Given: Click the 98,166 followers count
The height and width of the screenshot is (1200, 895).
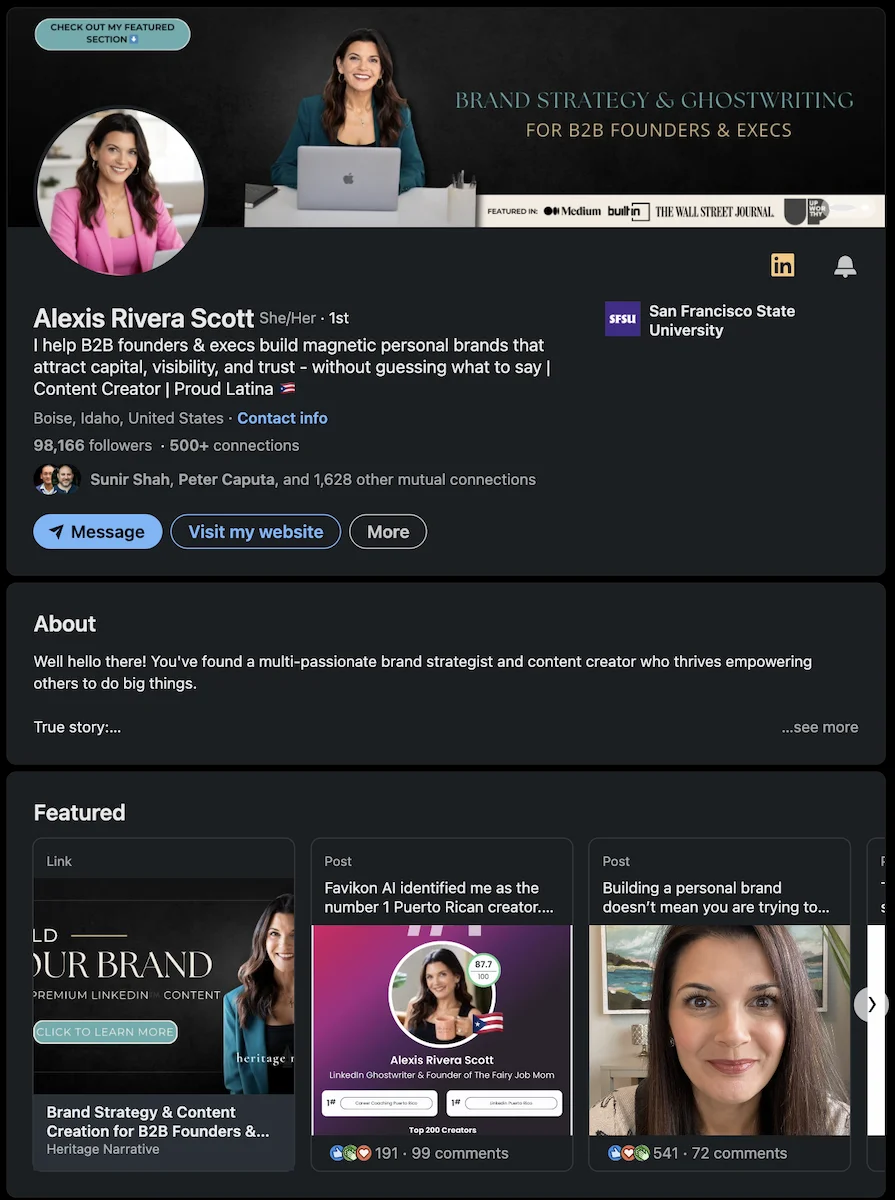Looking at the screenshot, I should point(92,445).
